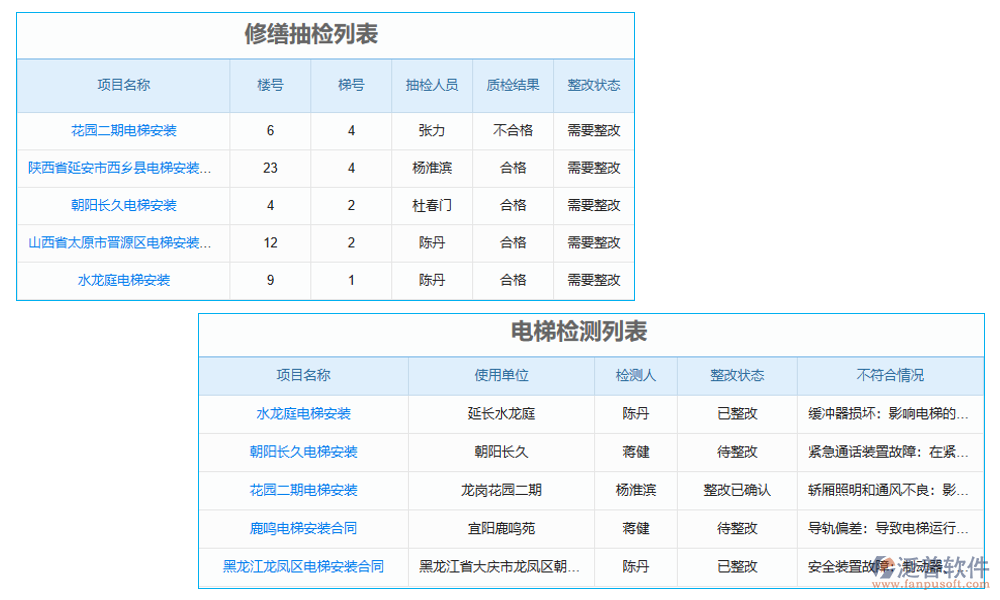Click the 需要整改 status for 张力's row

592,130
